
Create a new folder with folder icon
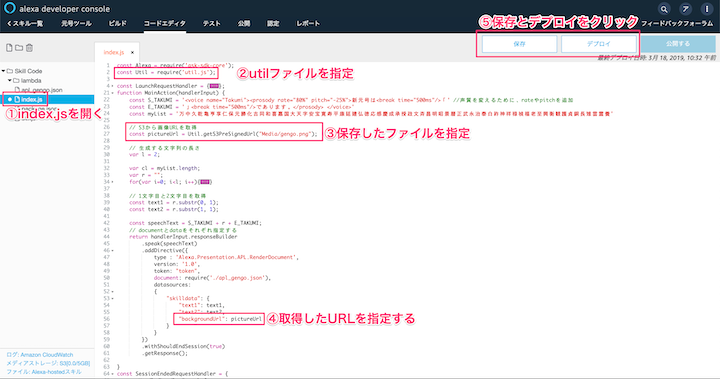[x=19, y=48]
